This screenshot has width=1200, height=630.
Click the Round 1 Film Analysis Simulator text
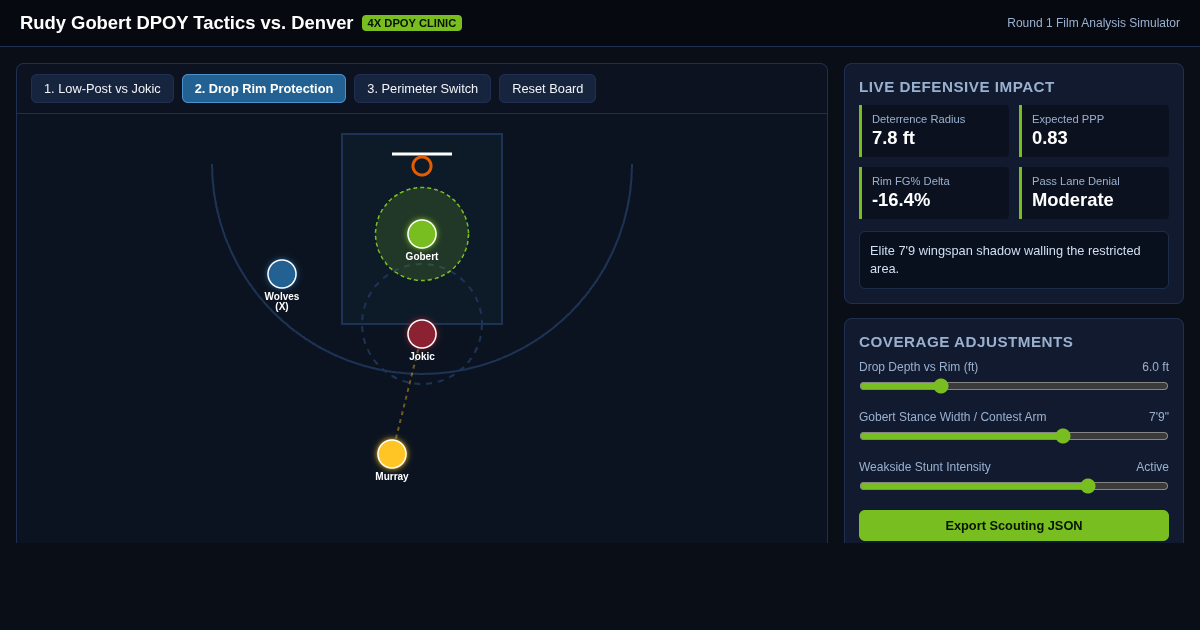[x=1093, y=23]
